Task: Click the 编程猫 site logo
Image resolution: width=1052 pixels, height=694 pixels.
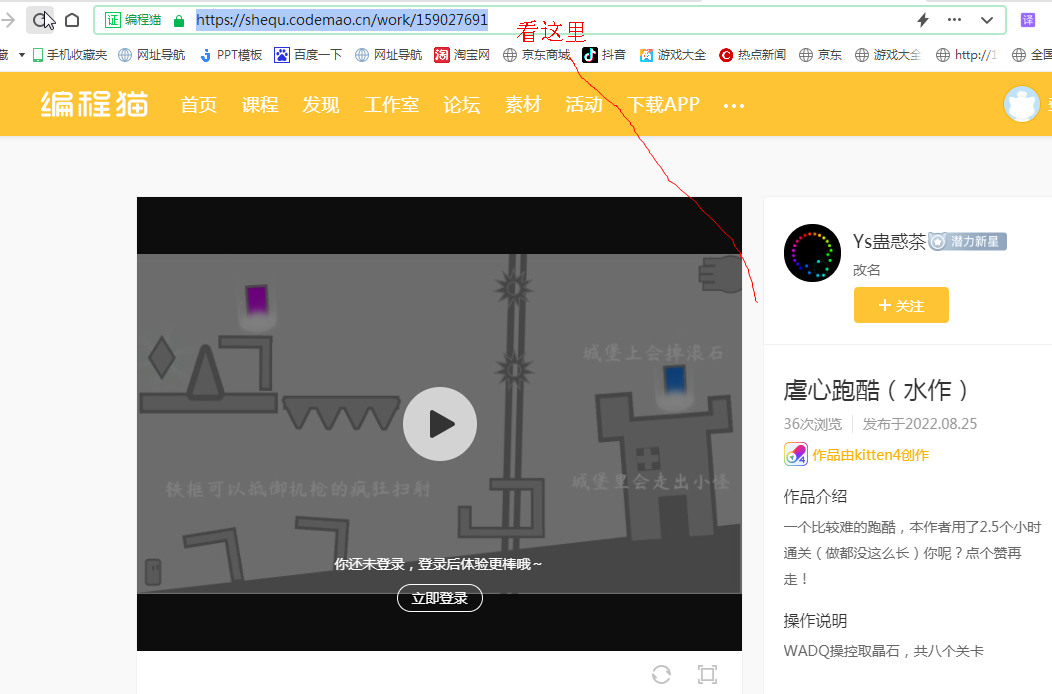Action: (x=95, y=104)
